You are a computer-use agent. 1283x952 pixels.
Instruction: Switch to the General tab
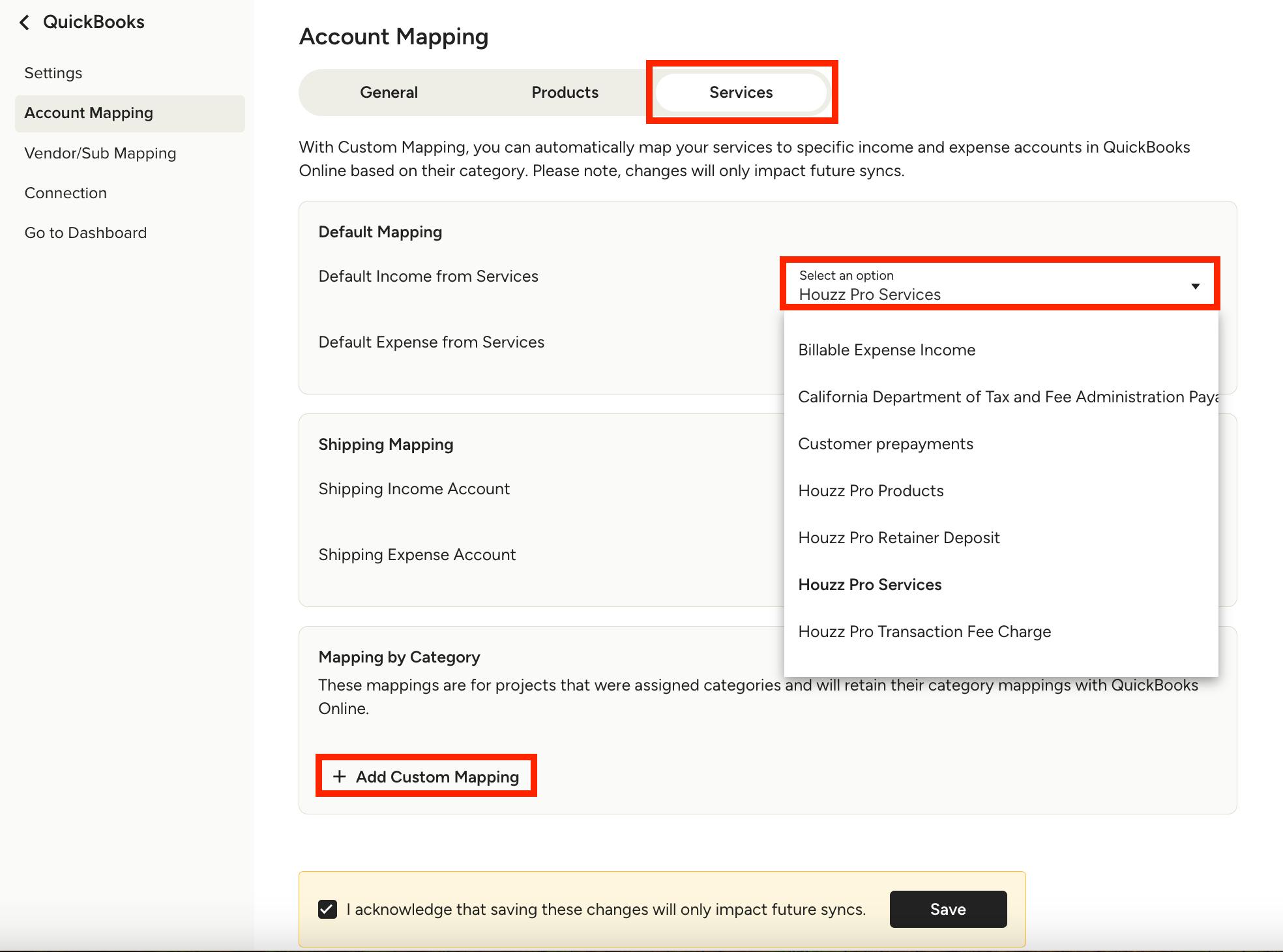pos(389,93)
